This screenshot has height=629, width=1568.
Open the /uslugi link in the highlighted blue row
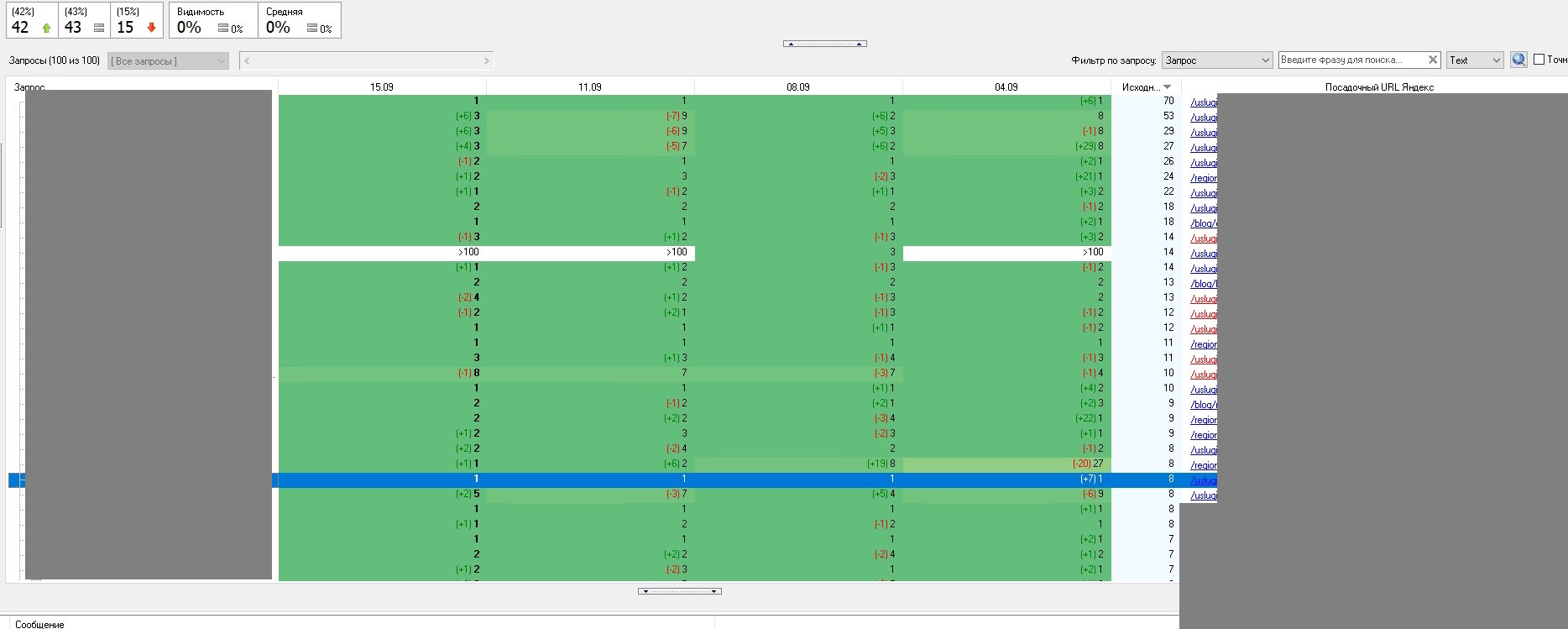1204,480
